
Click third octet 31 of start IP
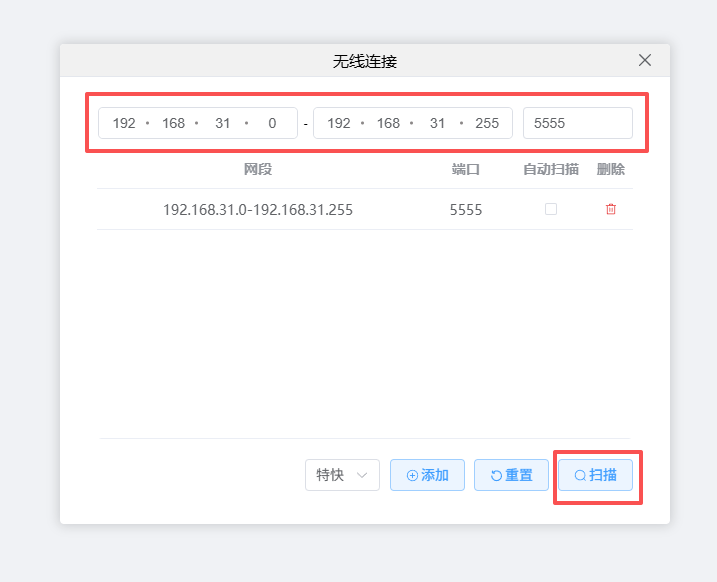click(x=223, y=123)
